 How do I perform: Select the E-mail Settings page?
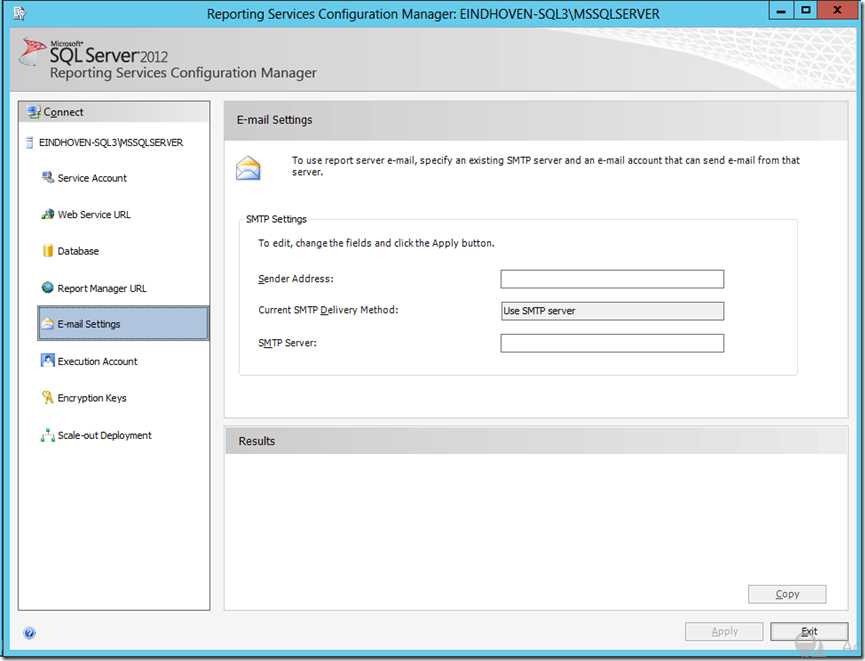click(x=123, y=323)
